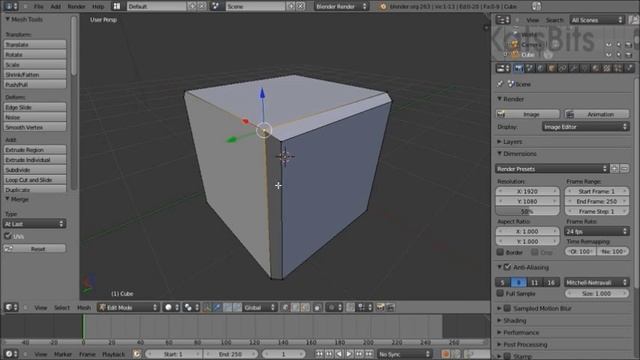Open the Mitchell-Netravali filter dropdown
Image resolution: width=640 pixels, height=360 pixels.
click(597, 282)
